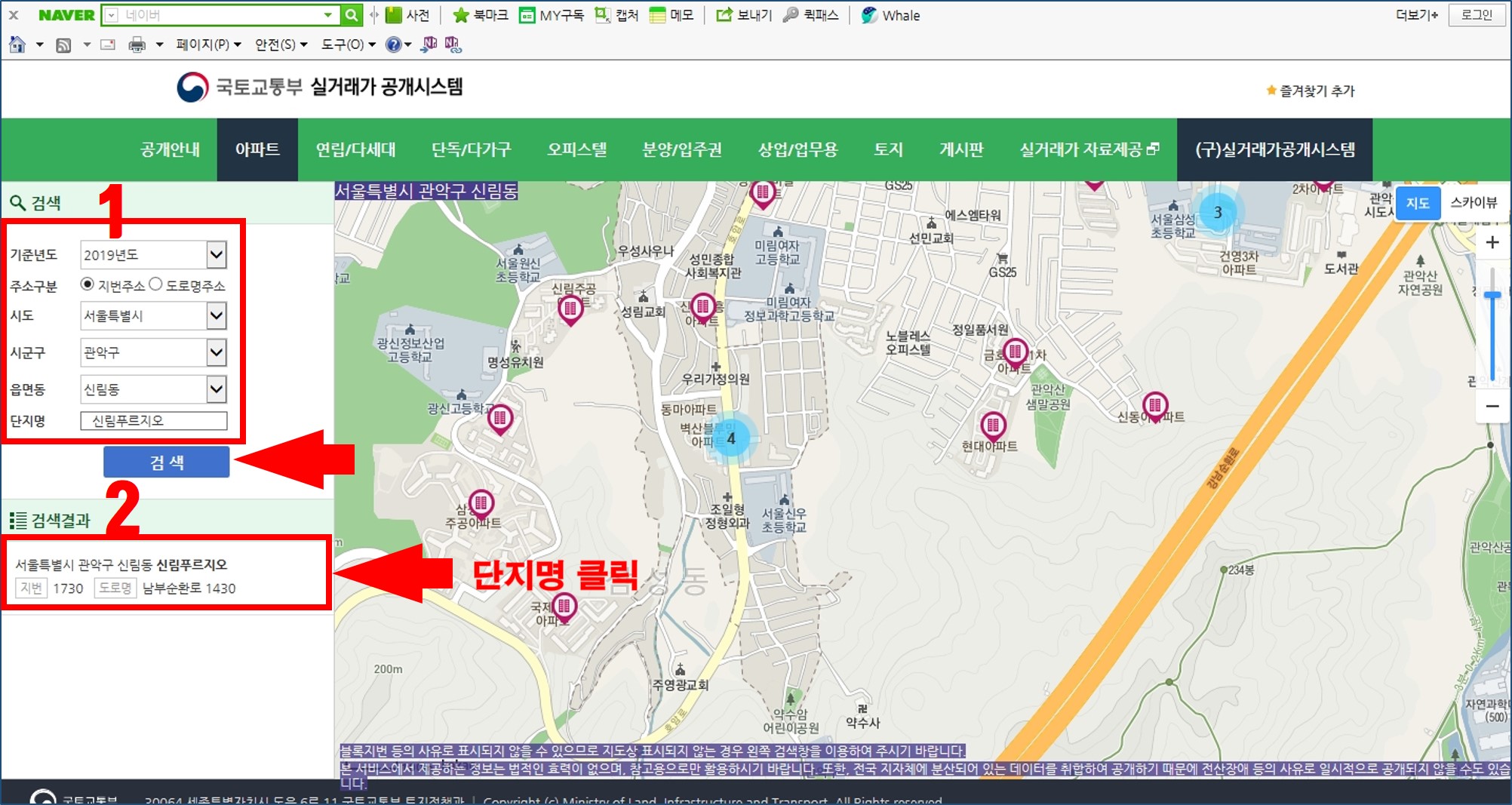Open the 분양/입주권 tab
This screenshot has width=1512, height=805.
click(x=682, y=149)
